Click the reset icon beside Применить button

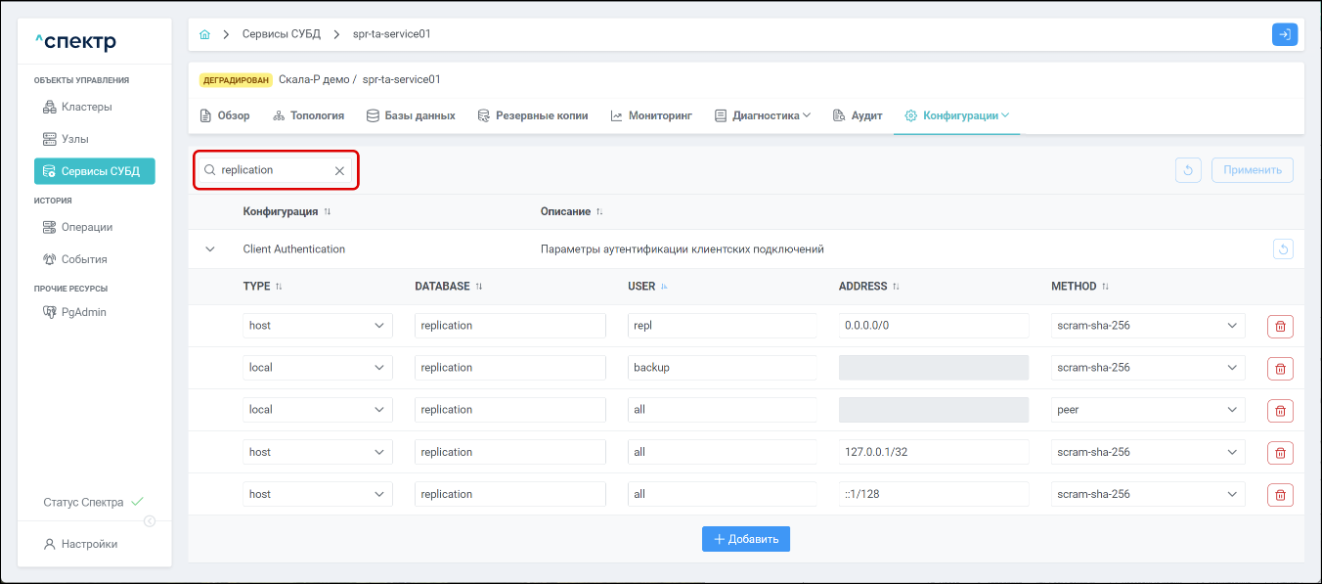1188,171
